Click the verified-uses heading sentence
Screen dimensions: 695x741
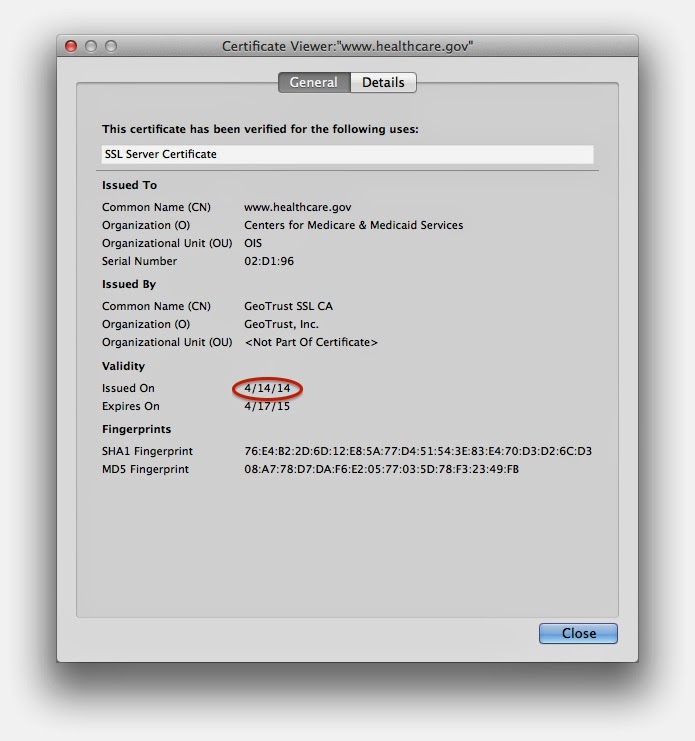tap(260, 129)
